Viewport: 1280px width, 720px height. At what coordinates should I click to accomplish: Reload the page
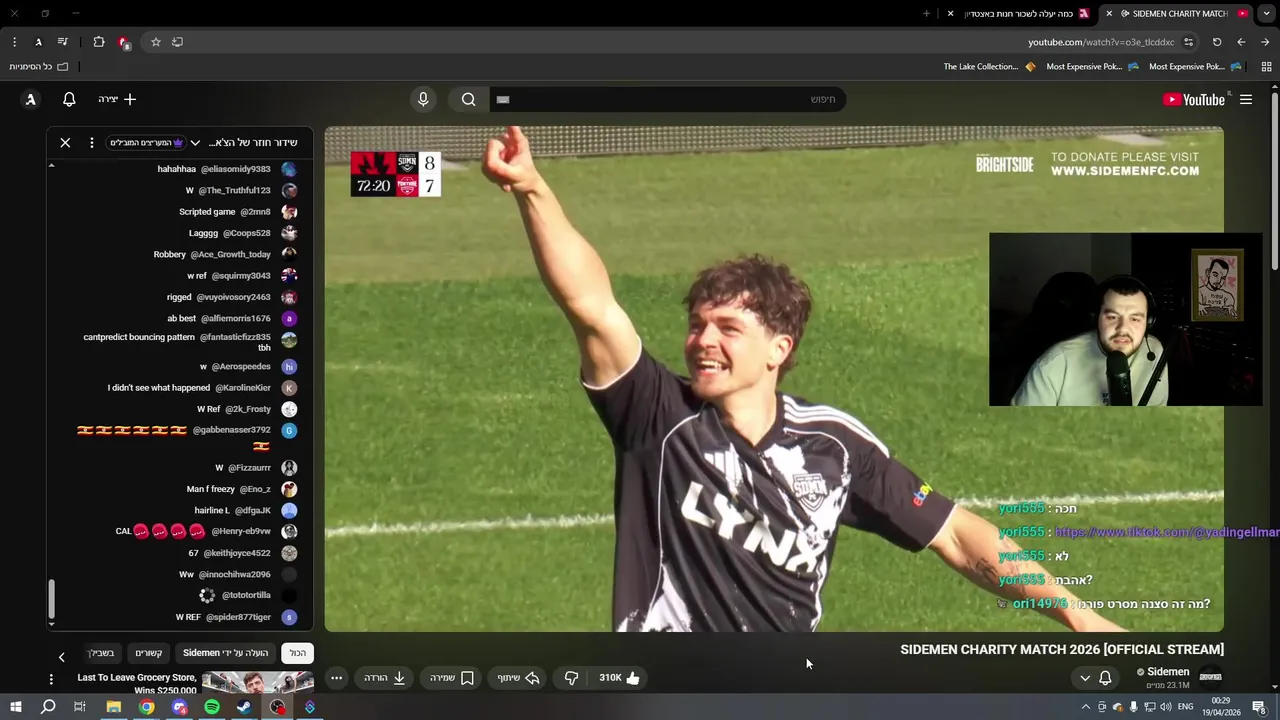pos(1217,42)
